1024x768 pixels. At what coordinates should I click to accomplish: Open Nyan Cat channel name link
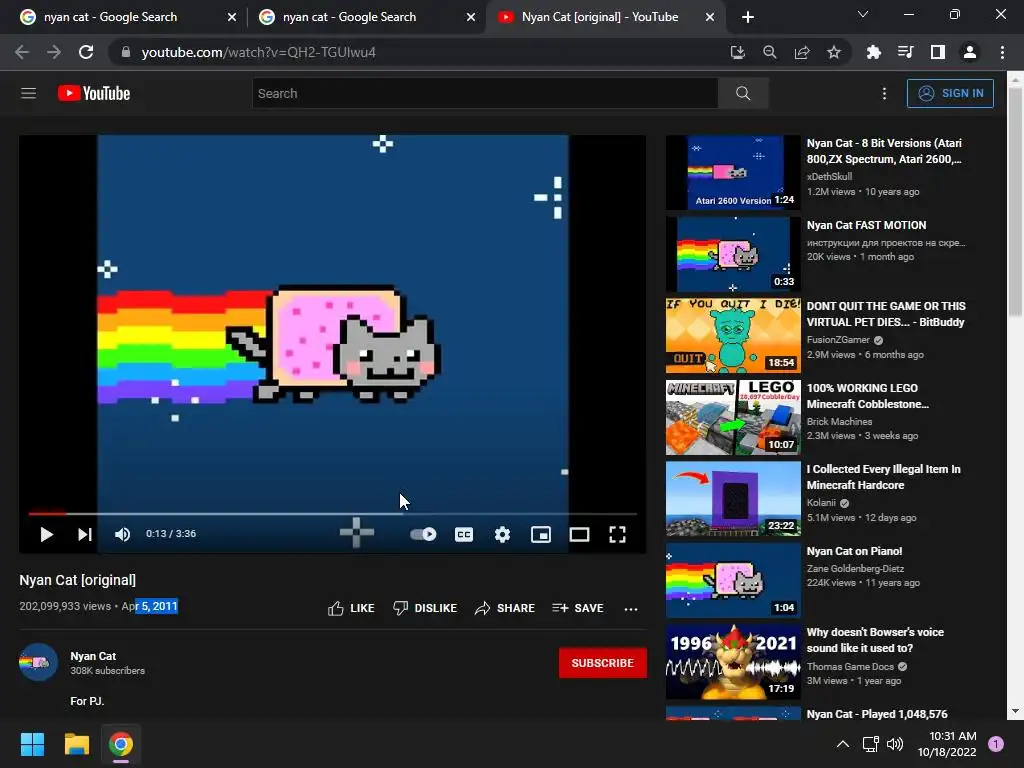[93, 656]
